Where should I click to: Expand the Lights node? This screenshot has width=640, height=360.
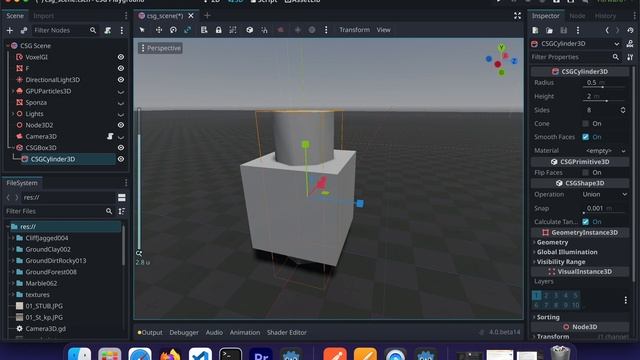tap(13, 114)
